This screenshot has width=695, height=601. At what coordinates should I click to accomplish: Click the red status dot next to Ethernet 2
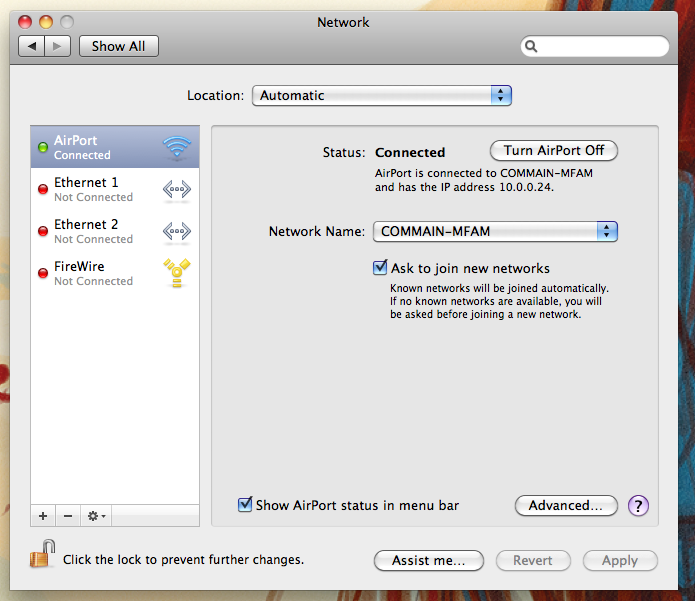point(43,231)
